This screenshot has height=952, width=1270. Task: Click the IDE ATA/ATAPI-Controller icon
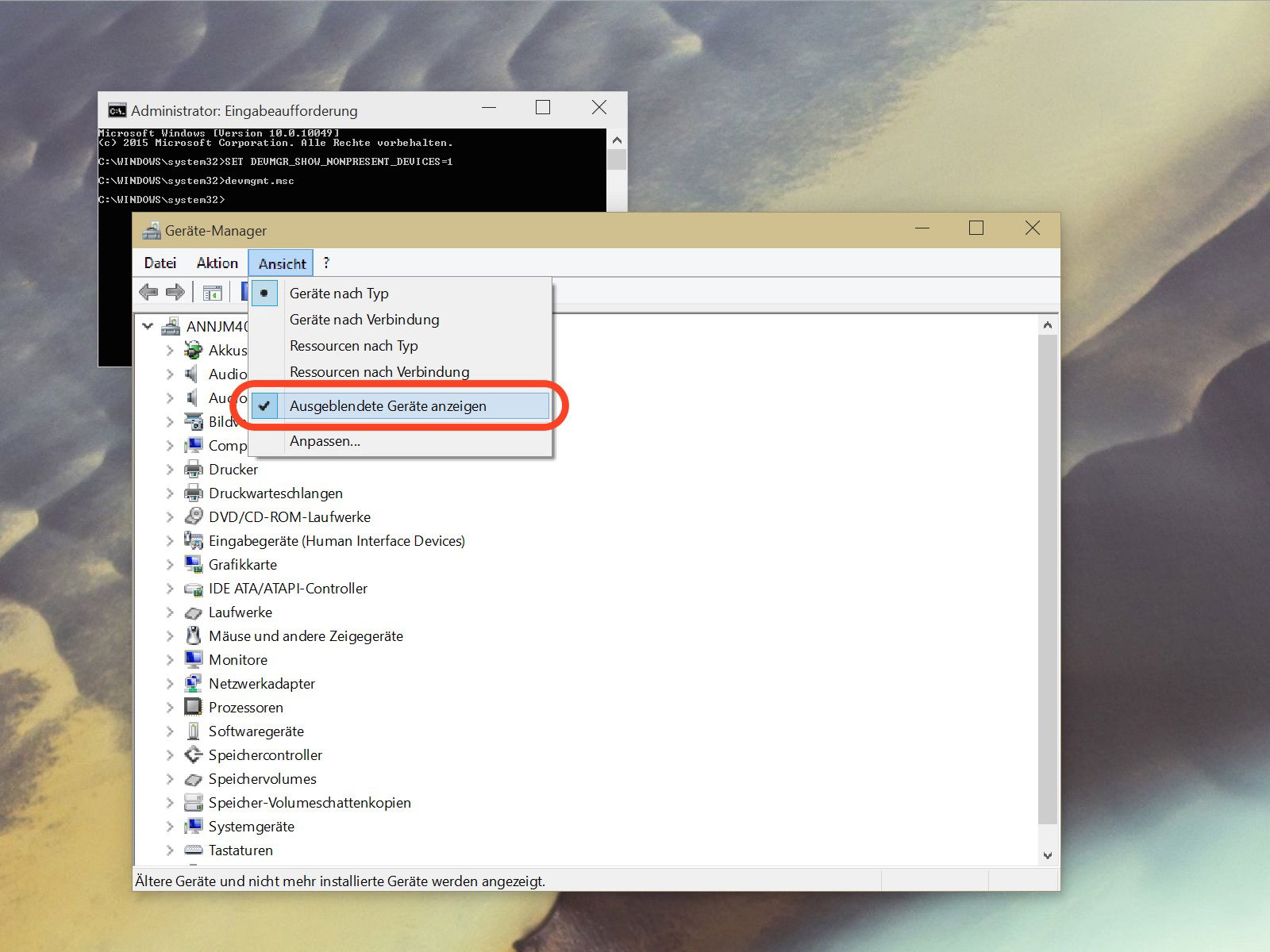pyautogui.click(x=193, y=589)
